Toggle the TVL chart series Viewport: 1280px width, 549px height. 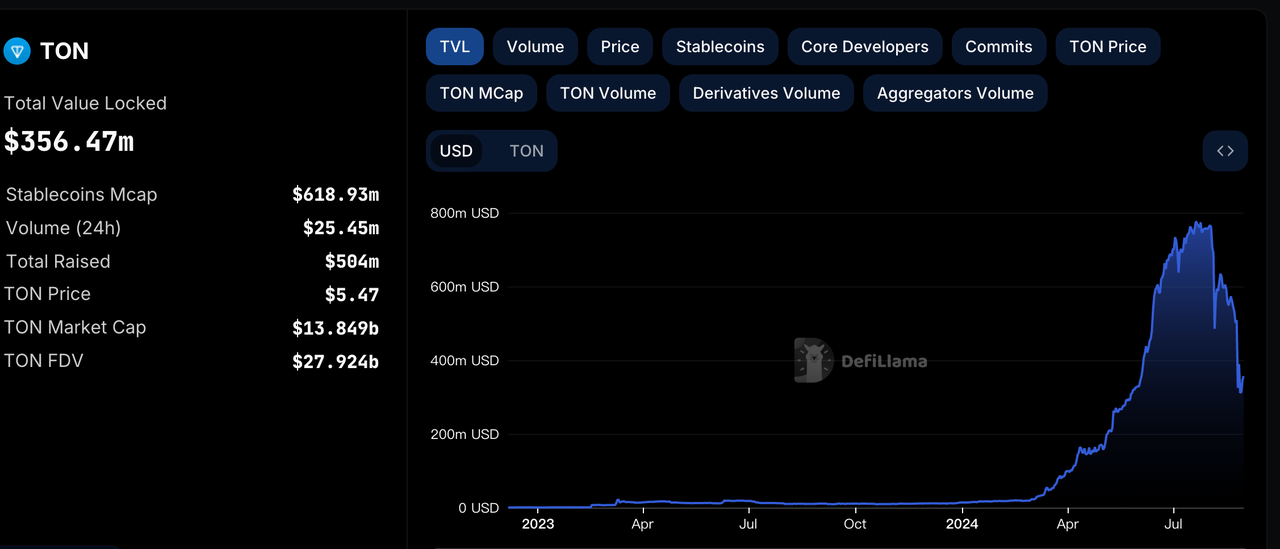pyautogui.click(x=455, y=47)
